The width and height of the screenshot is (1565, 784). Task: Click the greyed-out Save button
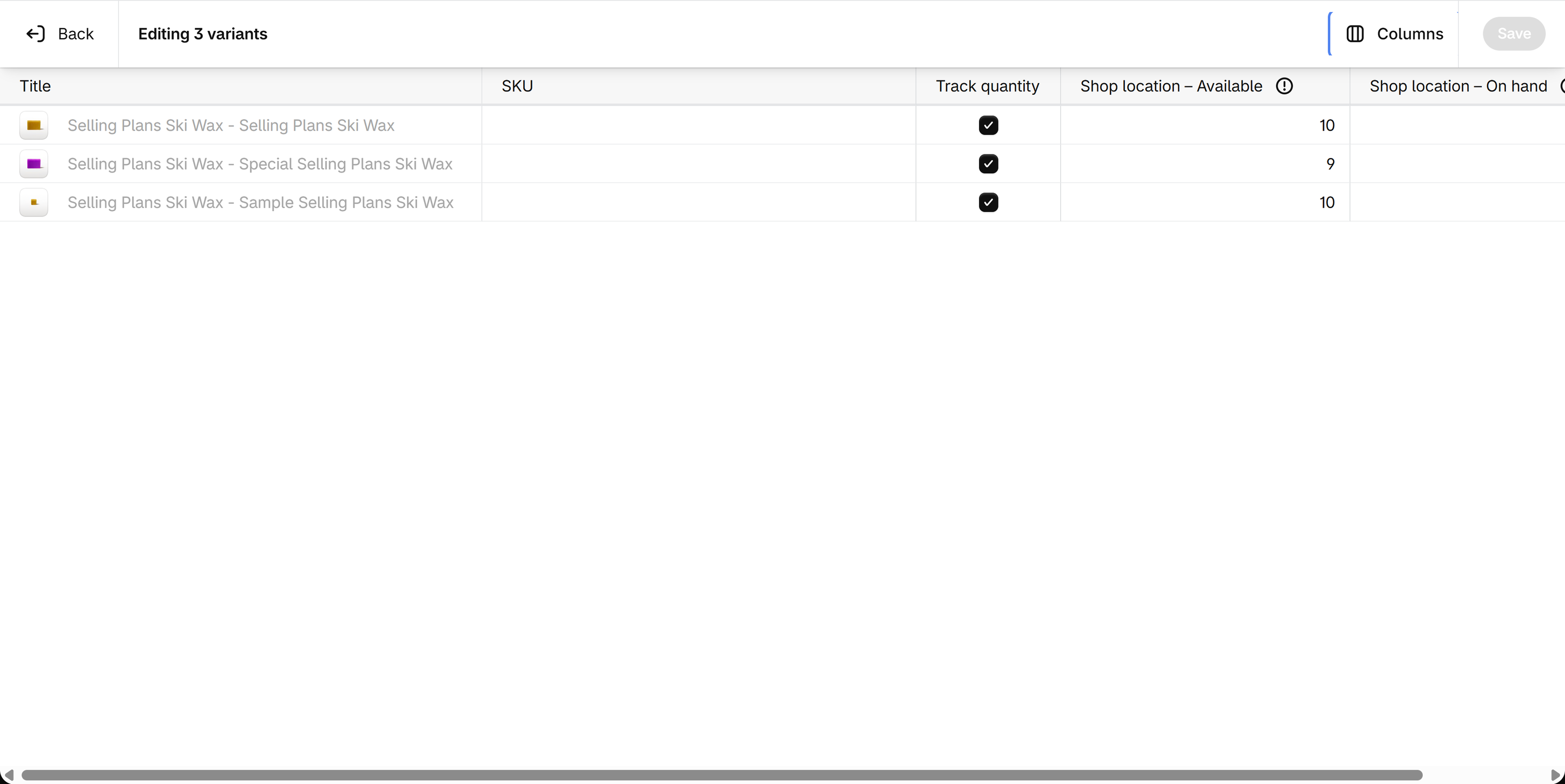[1514, 34]
